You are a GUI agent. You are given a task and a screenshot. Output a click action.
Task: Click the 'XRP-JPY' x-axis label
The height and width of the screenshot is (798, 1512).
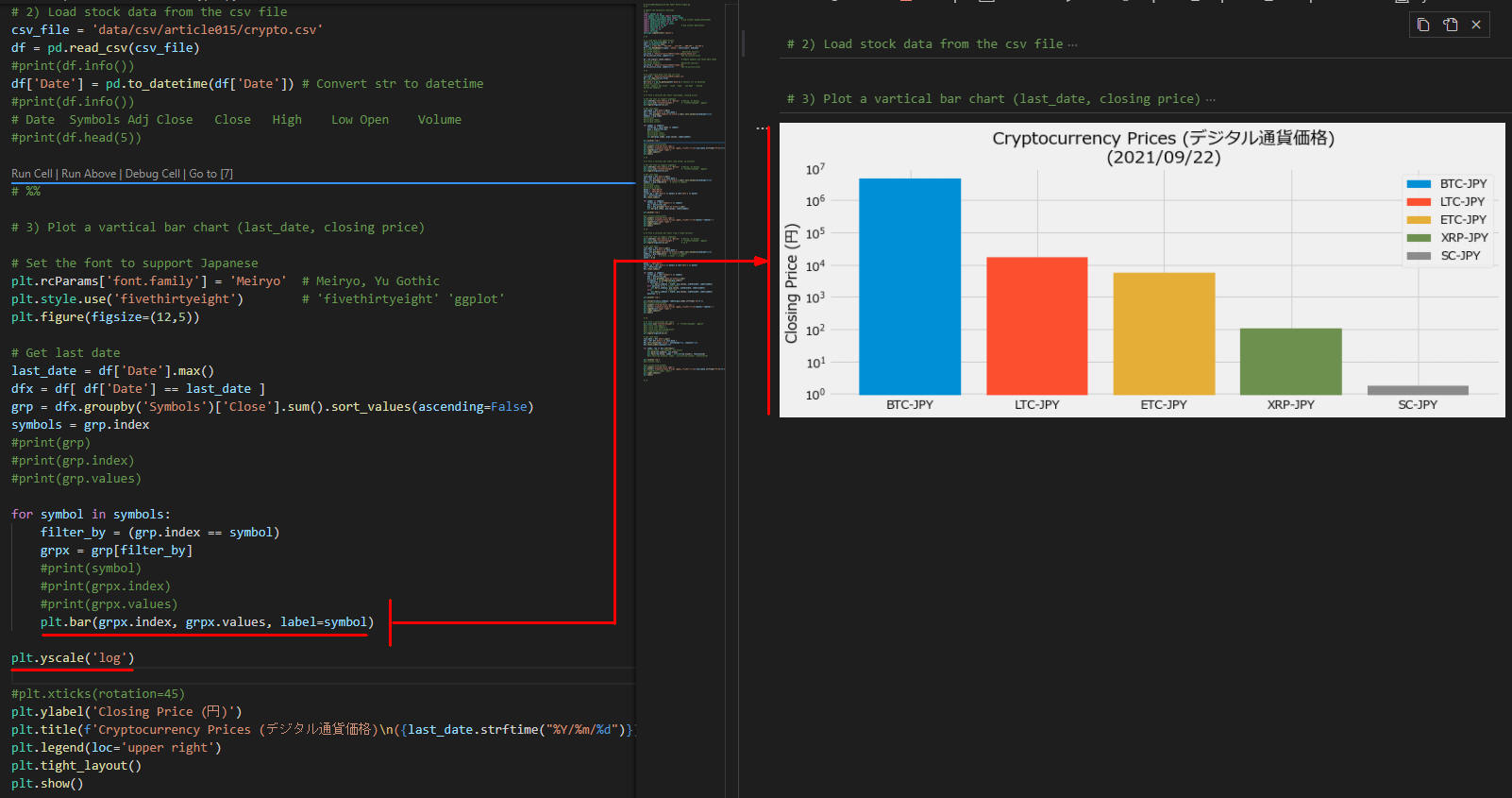tap(1291, 405)
